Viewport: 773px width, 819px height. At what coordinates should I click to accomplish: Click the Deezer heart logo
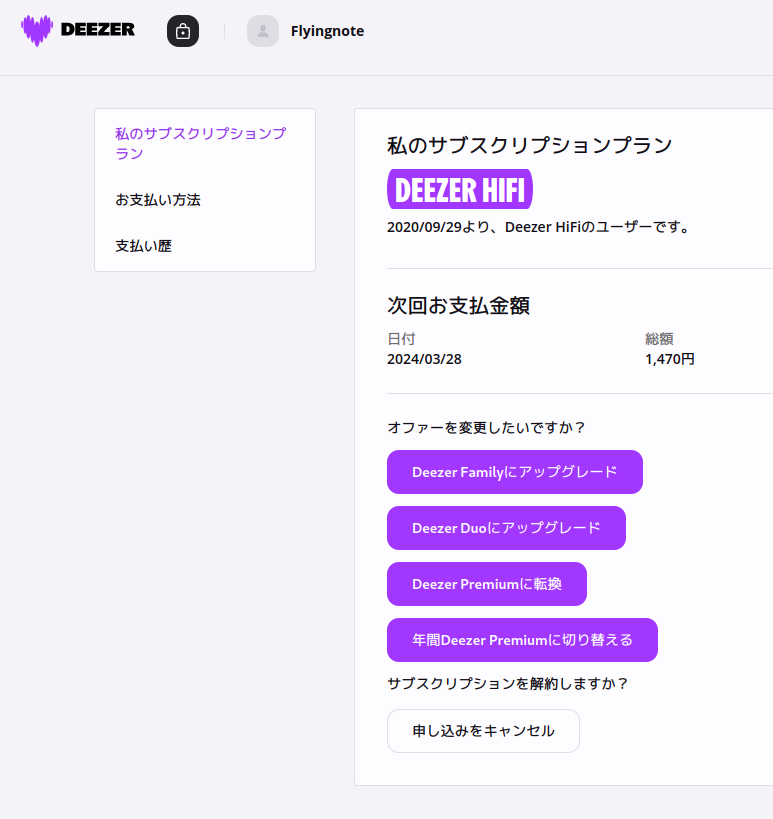click(x=37, y=31)
